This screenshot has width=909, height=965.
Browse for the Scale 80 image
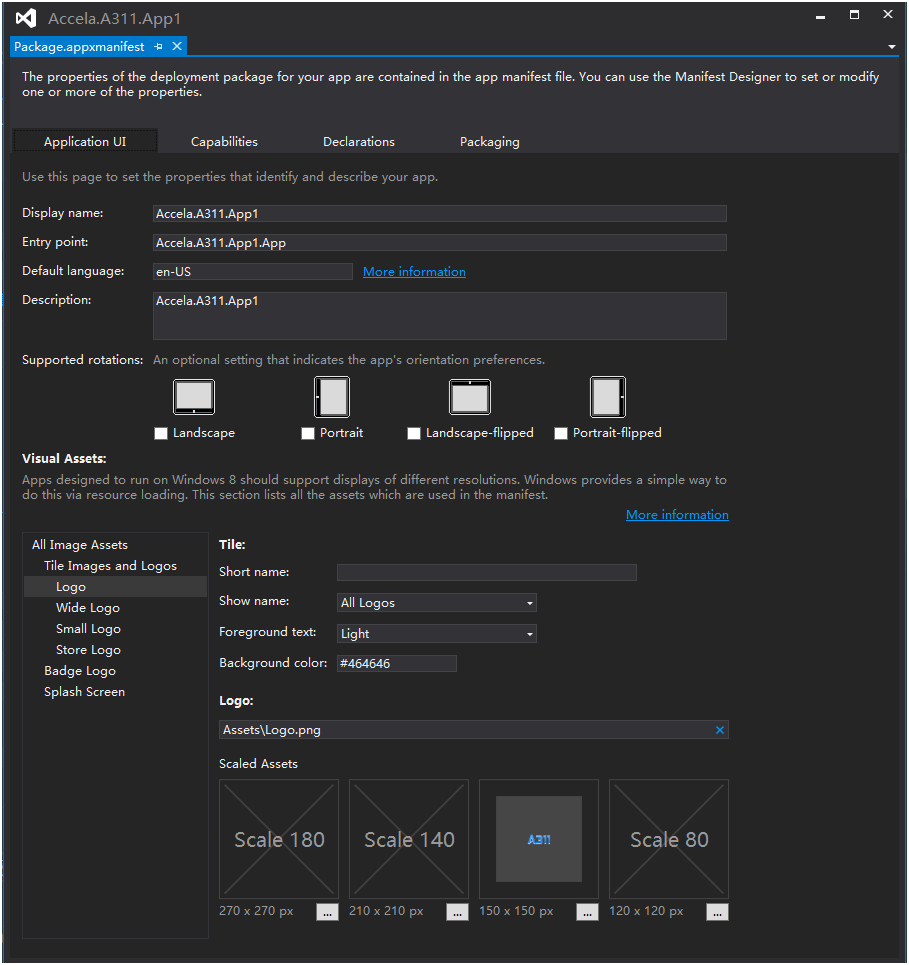point(717,912)
